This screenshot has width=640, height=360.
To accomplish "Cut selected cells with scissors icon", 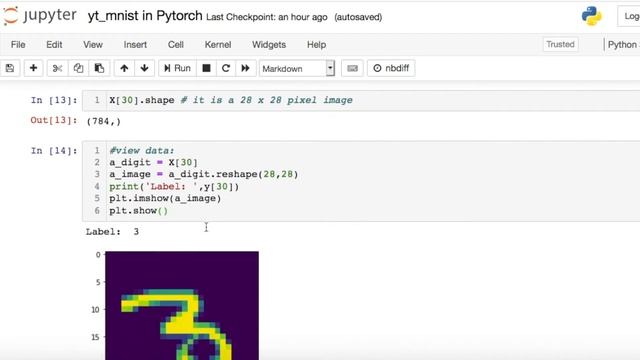I will tap(58, 68).
